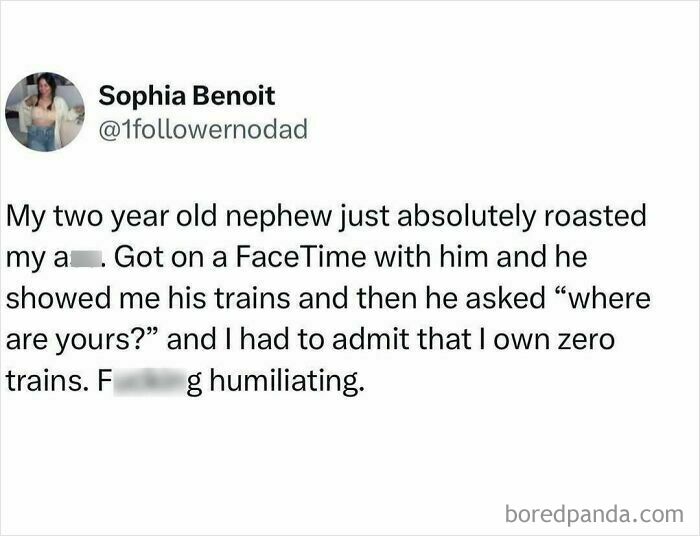Viewport: 700px width, 536px height.
Task: Click the word "humiliating" in the tweet
Action: coord(281,383)
